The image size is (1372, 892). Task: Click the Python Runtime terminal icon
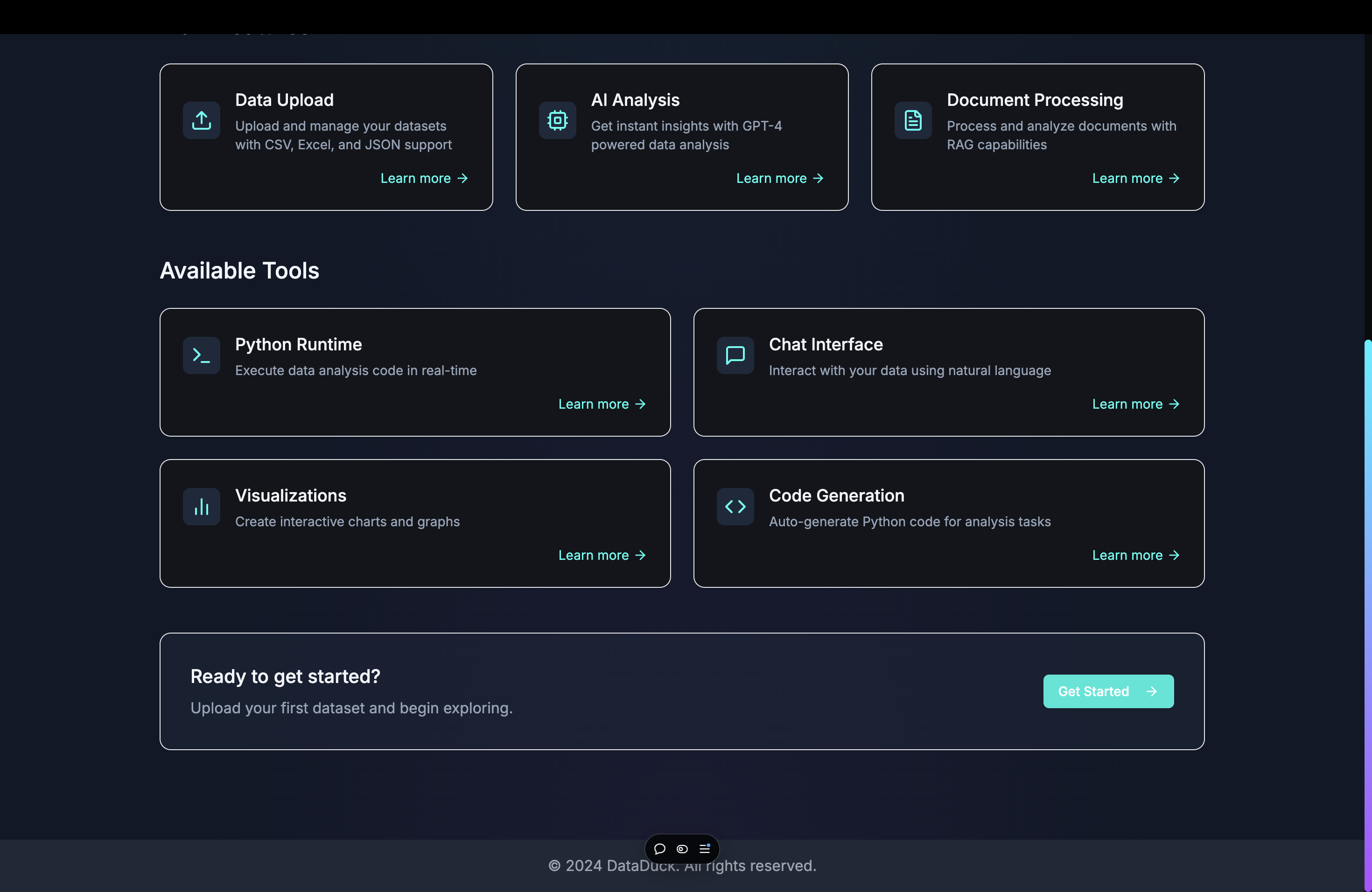[201, 355]
